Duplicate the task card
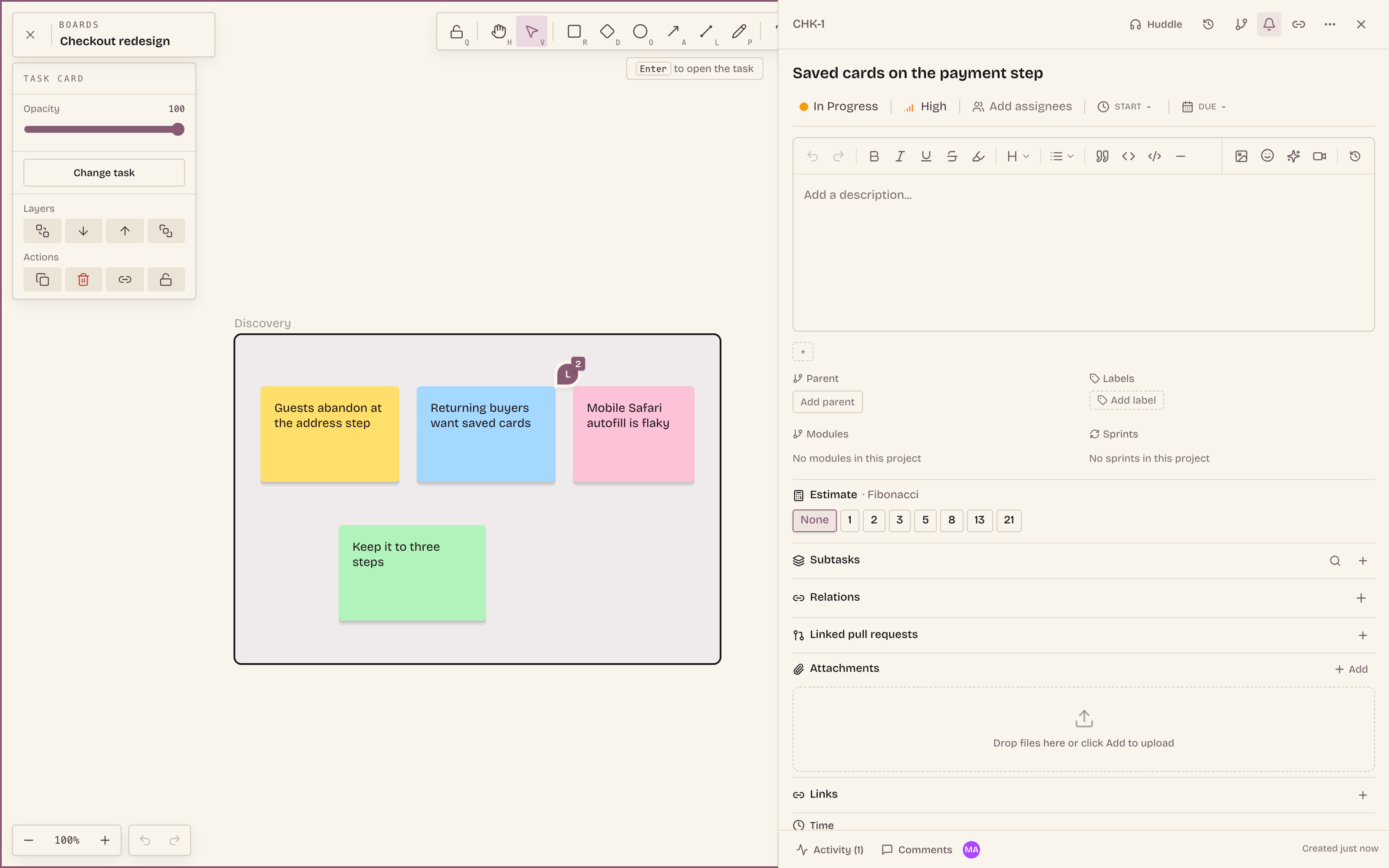1389x868 pixels. point(43,279)
